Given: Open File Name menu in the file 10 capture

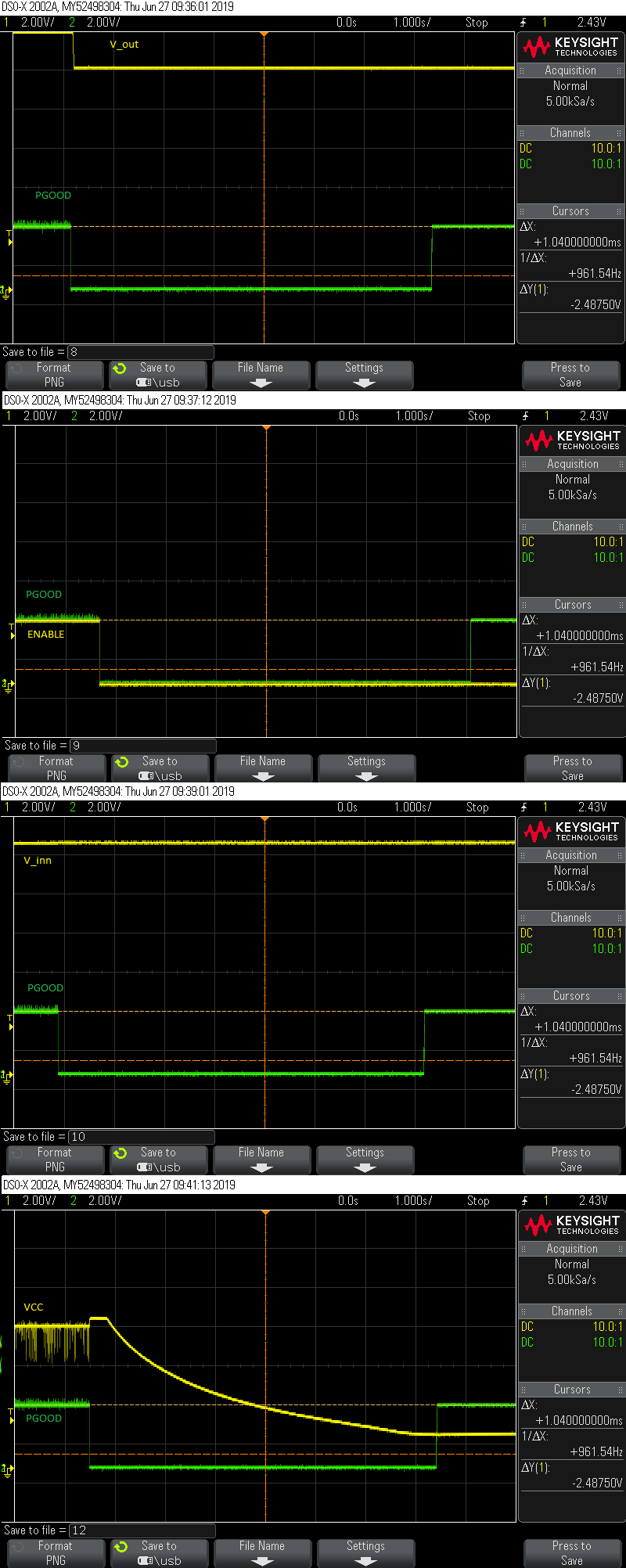Looking at the screenshot, I should pyautogui.click(x=262, y=1160).
